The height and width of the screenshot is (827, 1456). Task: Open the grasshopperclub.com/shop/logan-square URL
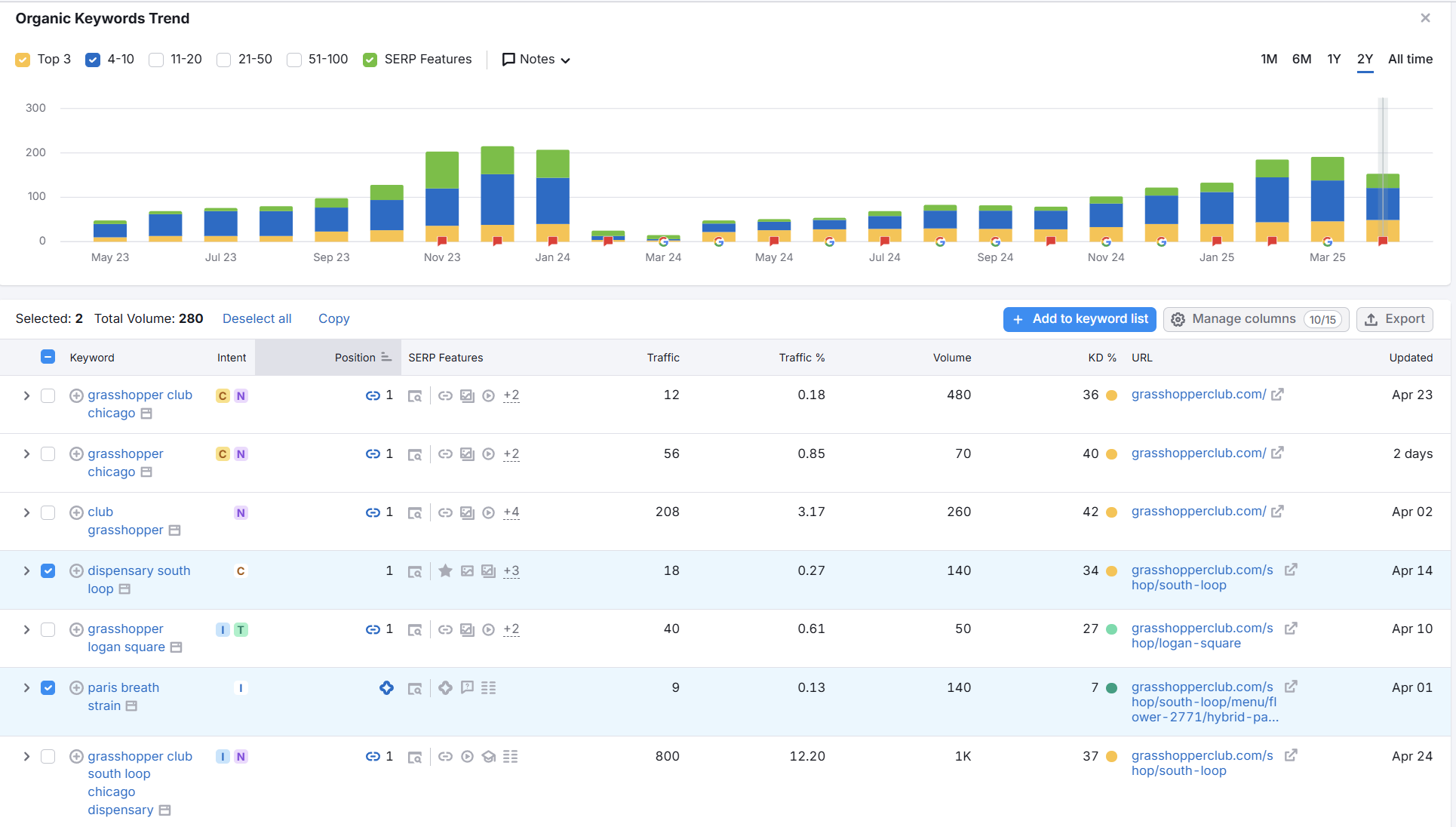point(1203,636)
